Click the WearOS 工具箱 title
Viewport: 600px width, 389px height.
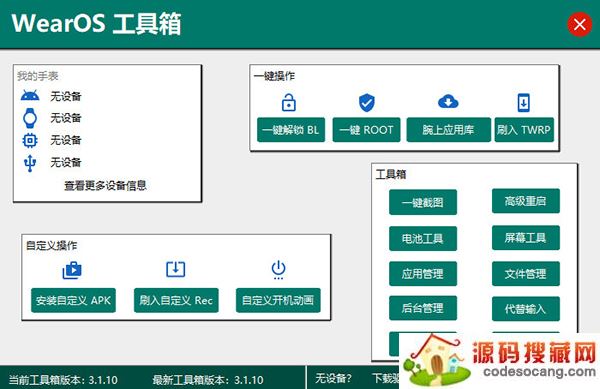[96, 24]
